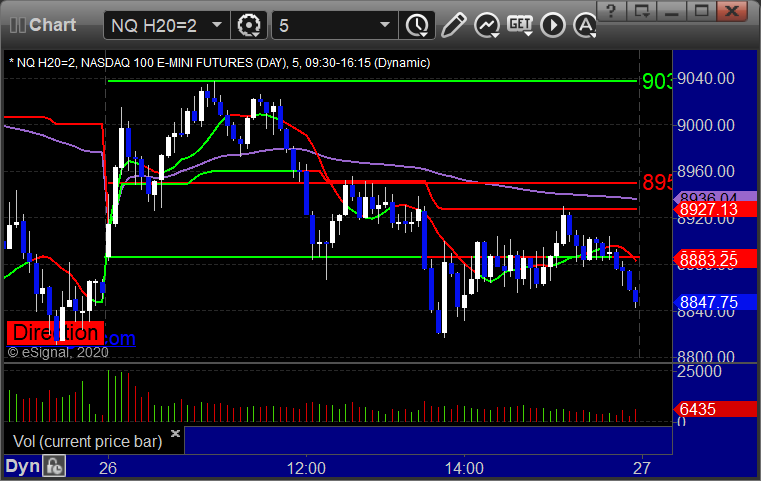Click the 8927.13 red price label
This screenshot has width=761, height=481.
click(715, 209)
